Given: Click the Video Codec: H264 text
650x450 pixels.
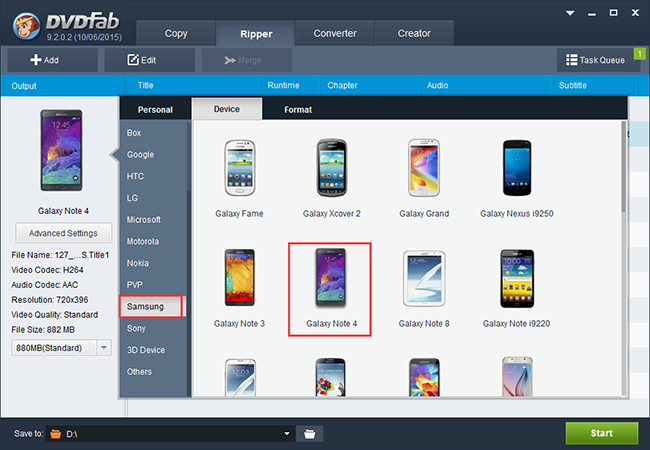Looking at the screenshot, I should 47,270.
